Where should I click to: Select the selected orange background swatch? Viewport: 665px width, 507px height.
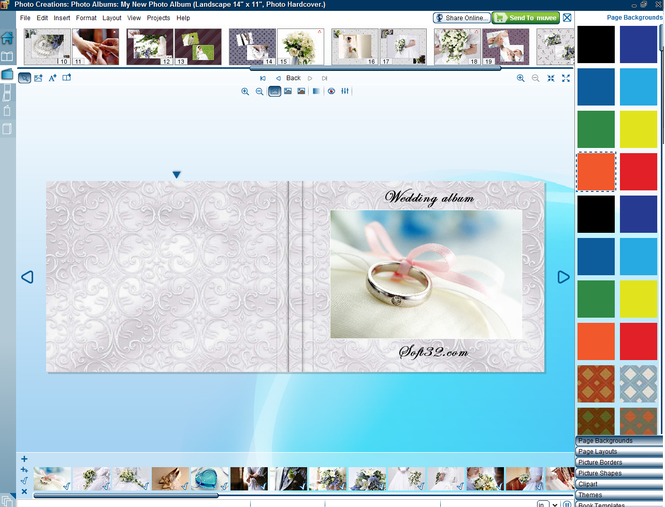click(x=596, y=171)
